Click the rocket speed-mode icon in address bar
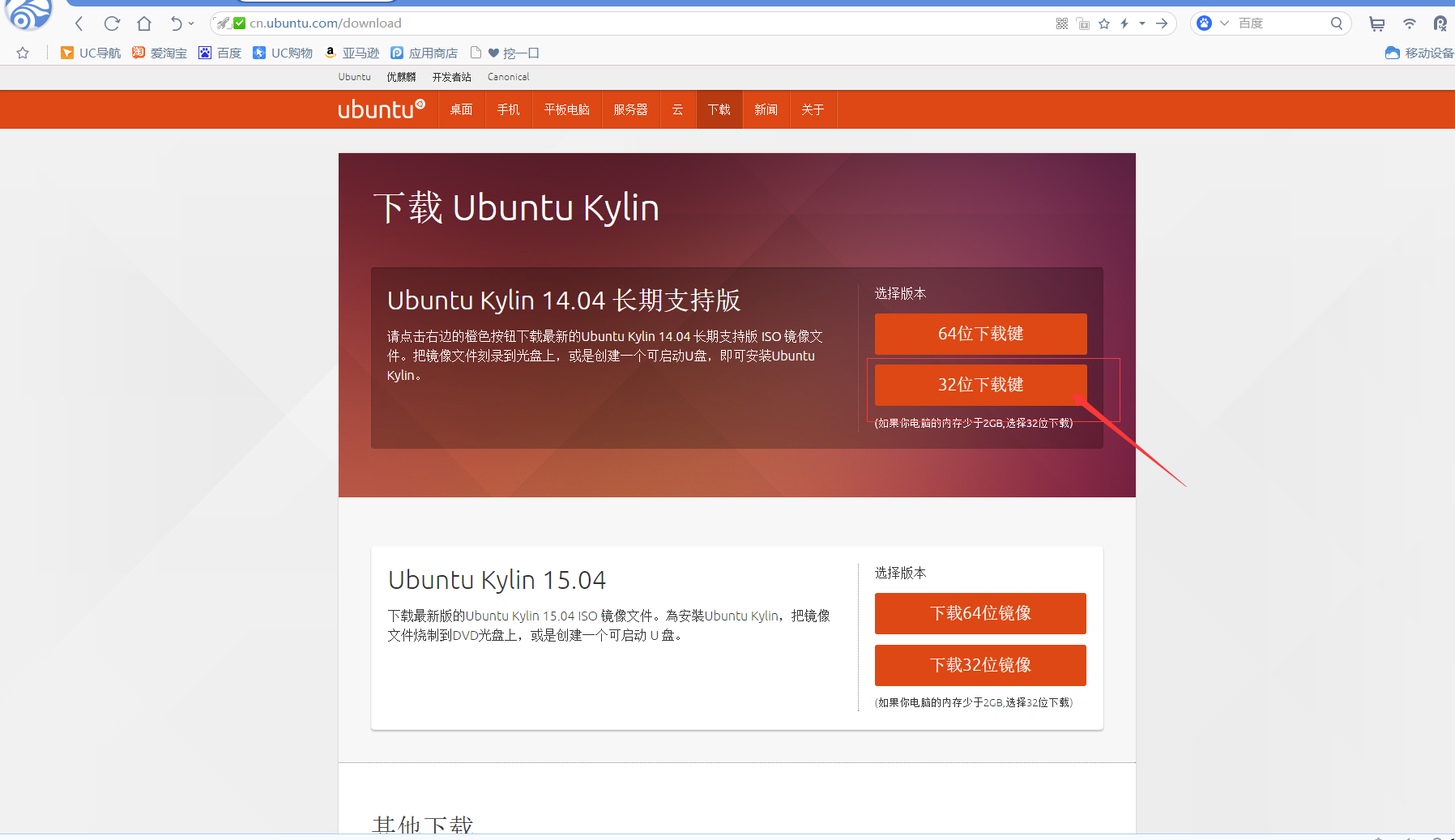This screenshot has width=1455, height=840. [x=224, y=23]
